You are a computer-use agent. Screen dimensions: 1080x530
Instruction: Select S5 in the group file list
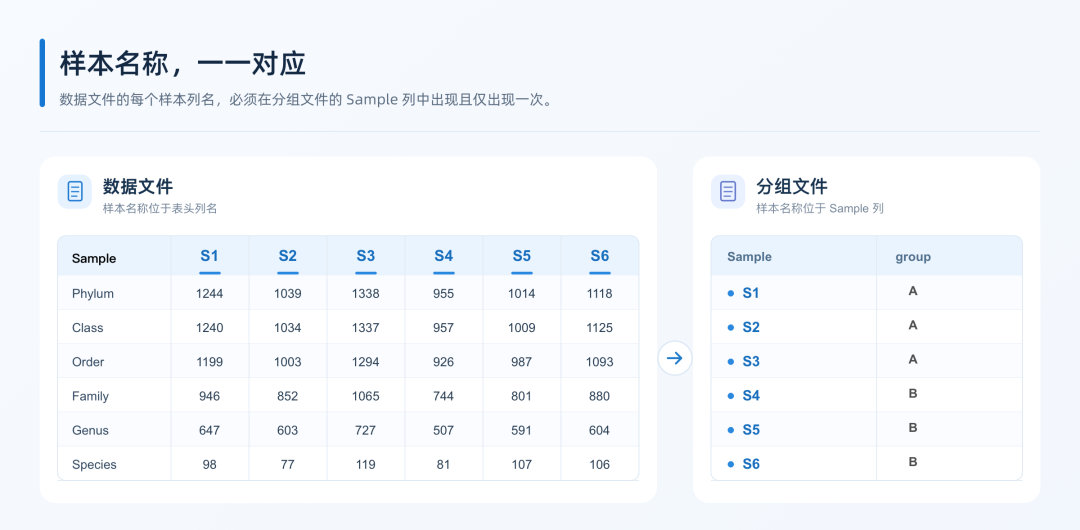751,430
